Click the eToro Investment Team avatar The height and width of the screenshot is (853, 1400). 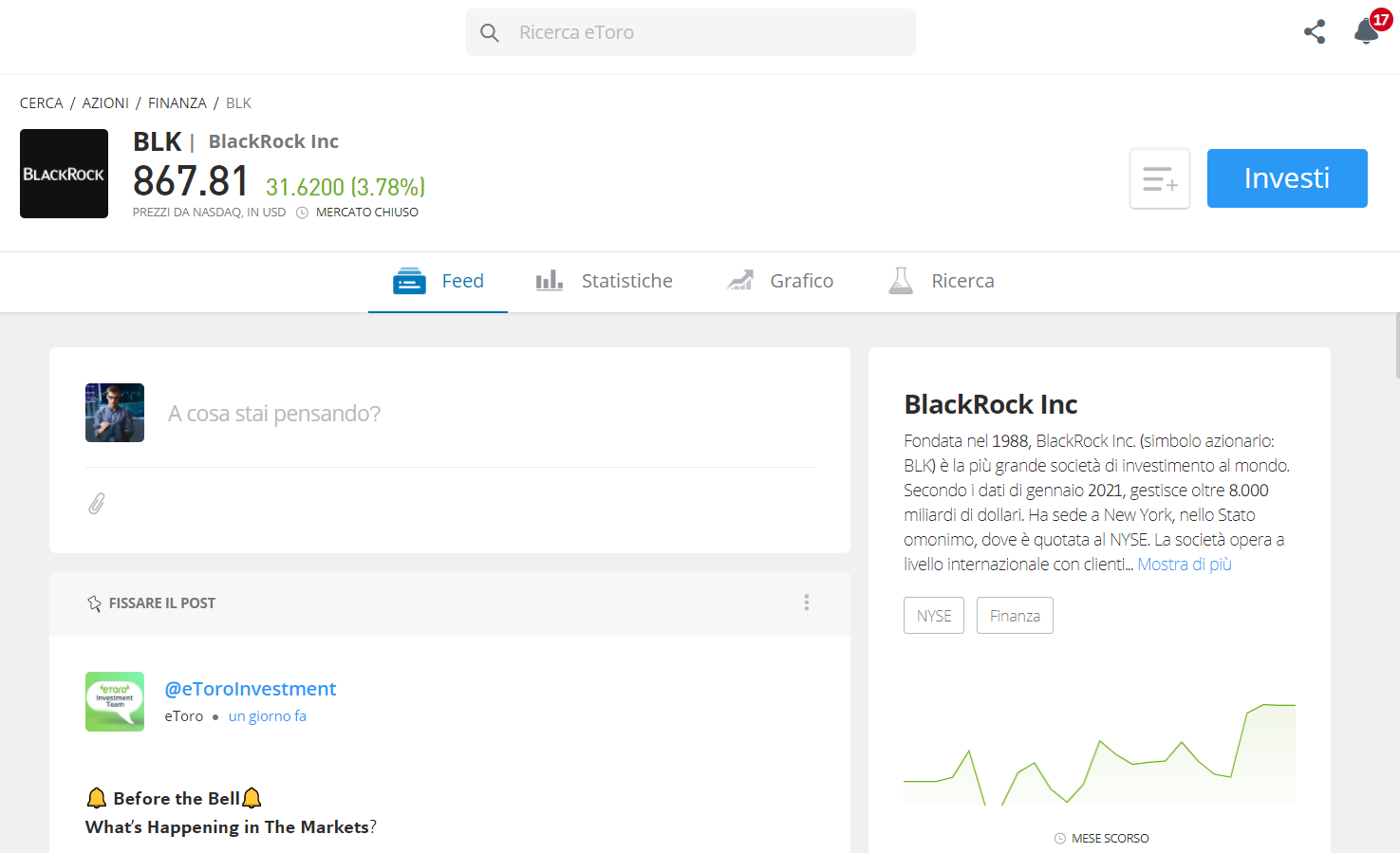(115, 701)
